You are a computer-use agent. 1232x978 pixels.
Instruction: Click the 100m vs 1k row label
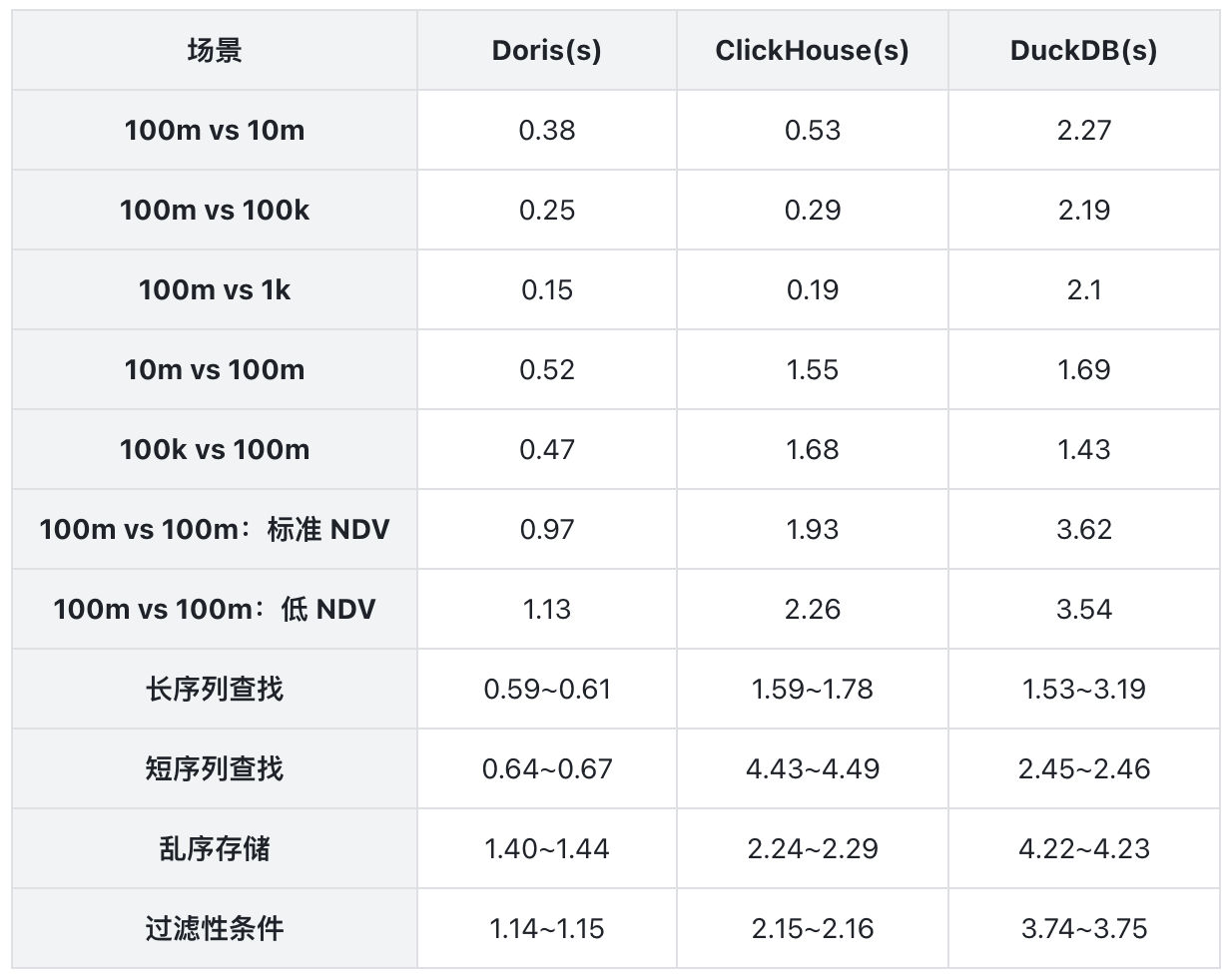pyautogui.click(x=215, y=289)
